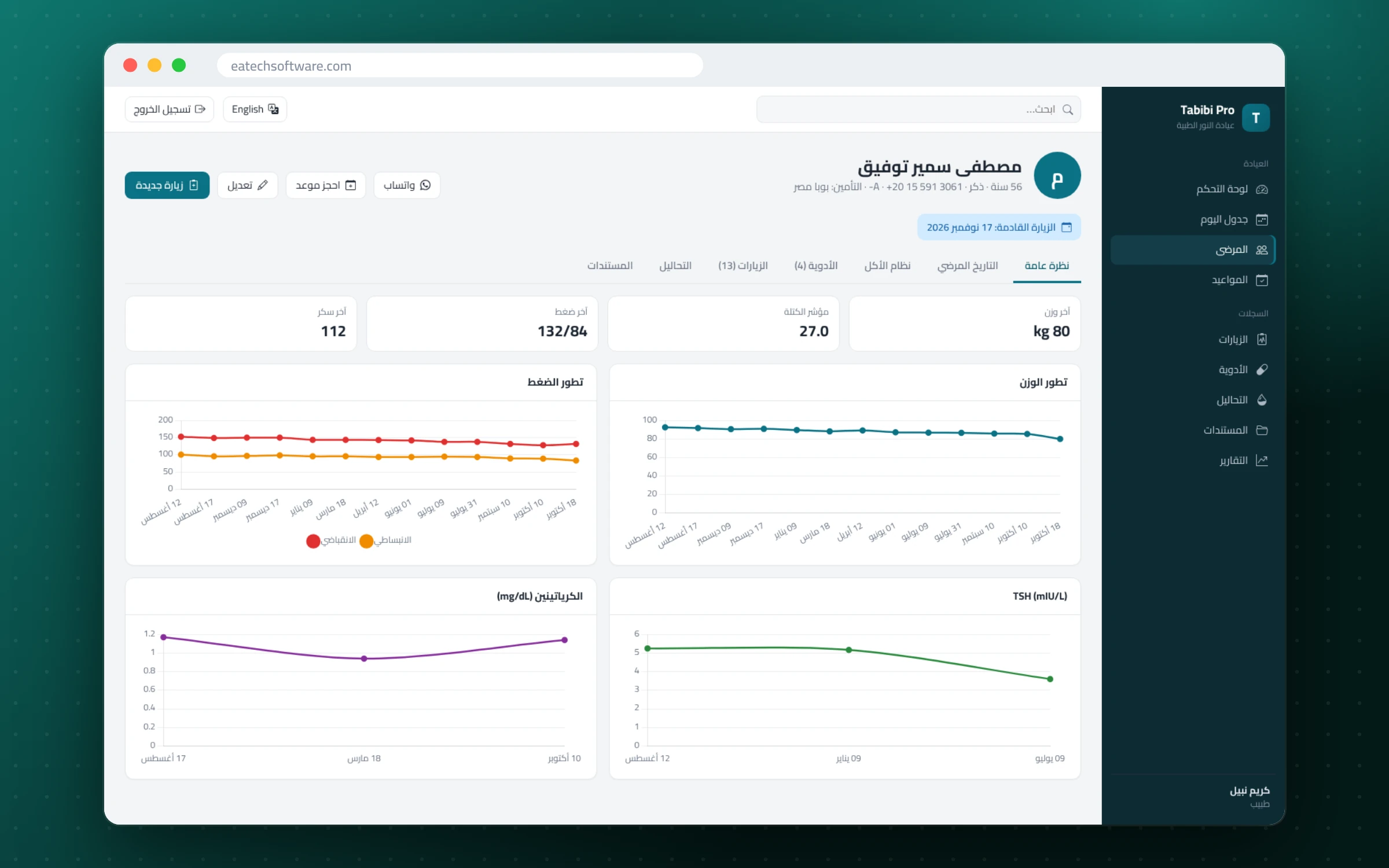Click the Tabibi Pro T logo

pyautogui.click(x=1255, y=117)
